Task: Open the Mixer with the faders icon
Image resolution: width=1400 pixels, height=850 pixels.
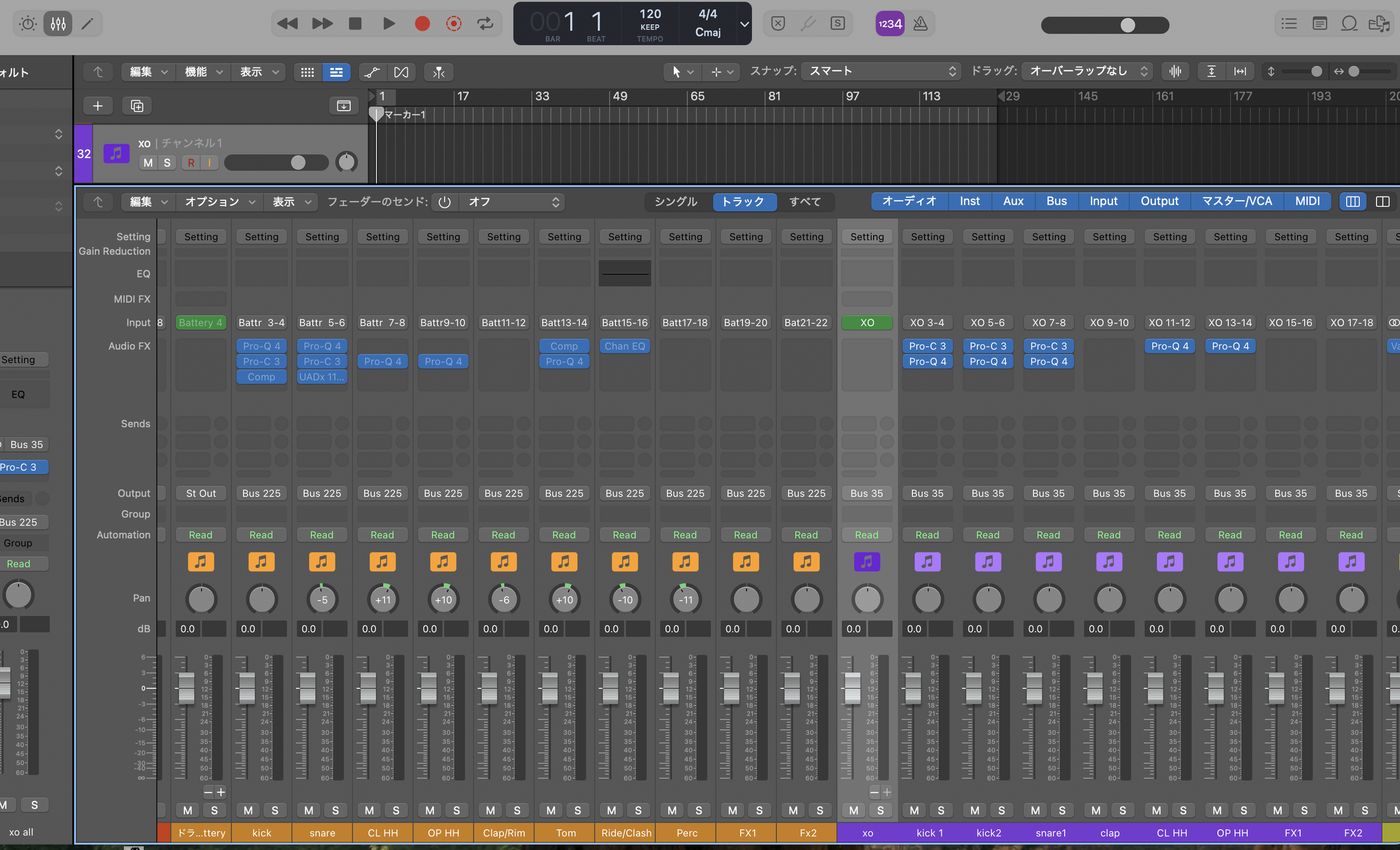Action: (x=58, y=24)
